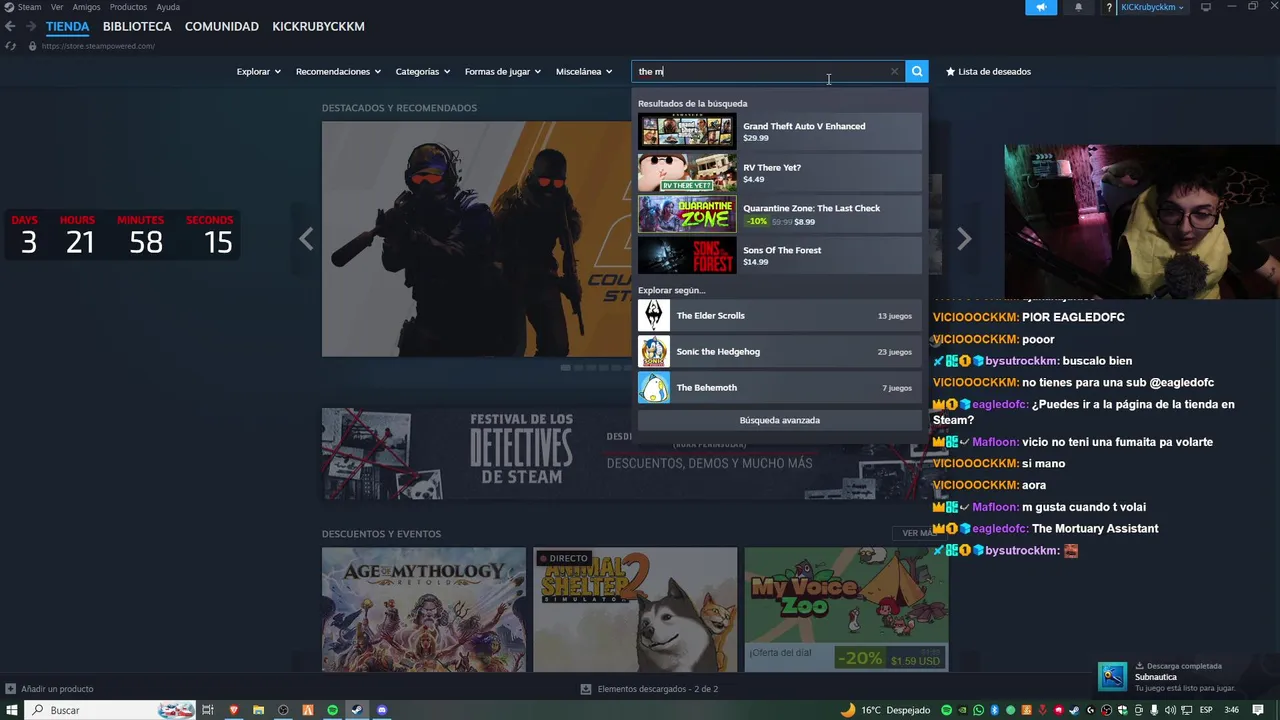Expand Formas de jugar dropdown

[502, 71]
